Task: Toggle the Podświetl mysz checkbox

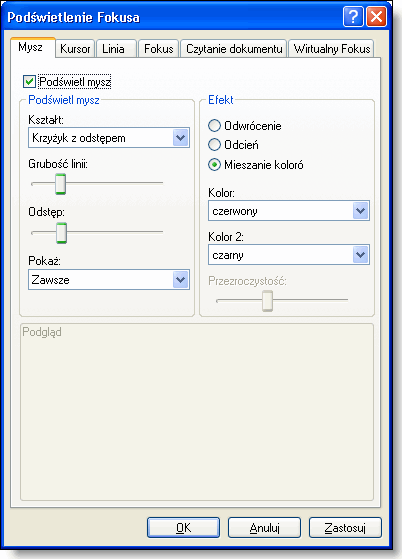Action: 29,82
